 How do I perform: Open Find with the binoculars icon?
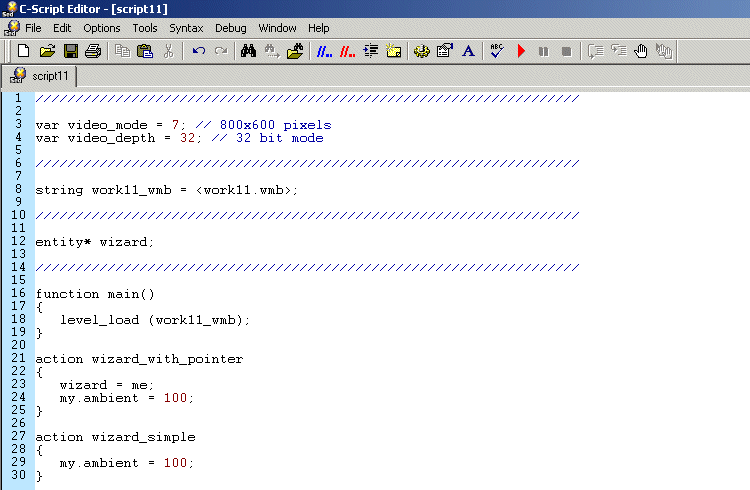248,51
